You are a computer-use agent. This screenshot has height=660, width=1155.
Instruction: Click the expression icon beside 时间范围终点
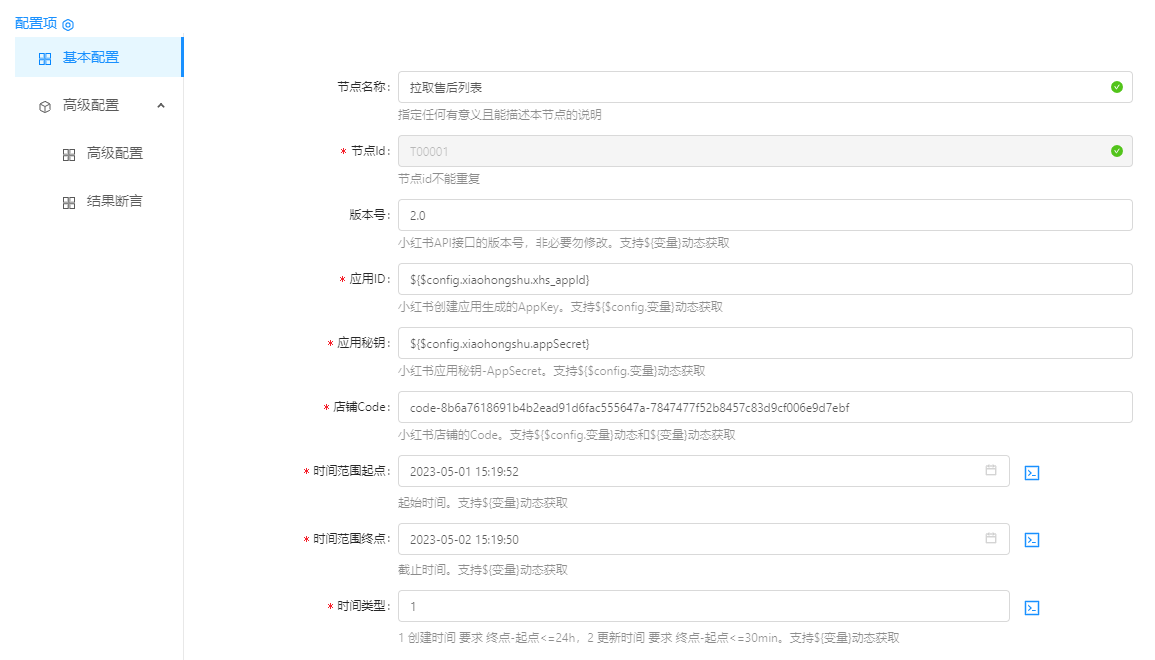1032,540
